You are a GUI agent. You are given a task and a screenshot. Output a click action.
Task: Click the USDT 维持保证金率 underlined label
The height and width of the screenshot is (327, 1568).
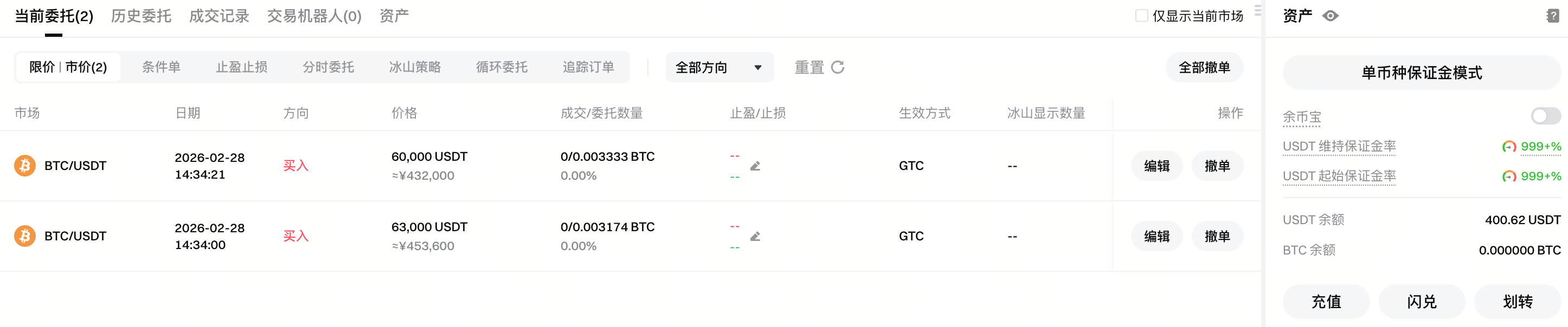[1339, 146]
